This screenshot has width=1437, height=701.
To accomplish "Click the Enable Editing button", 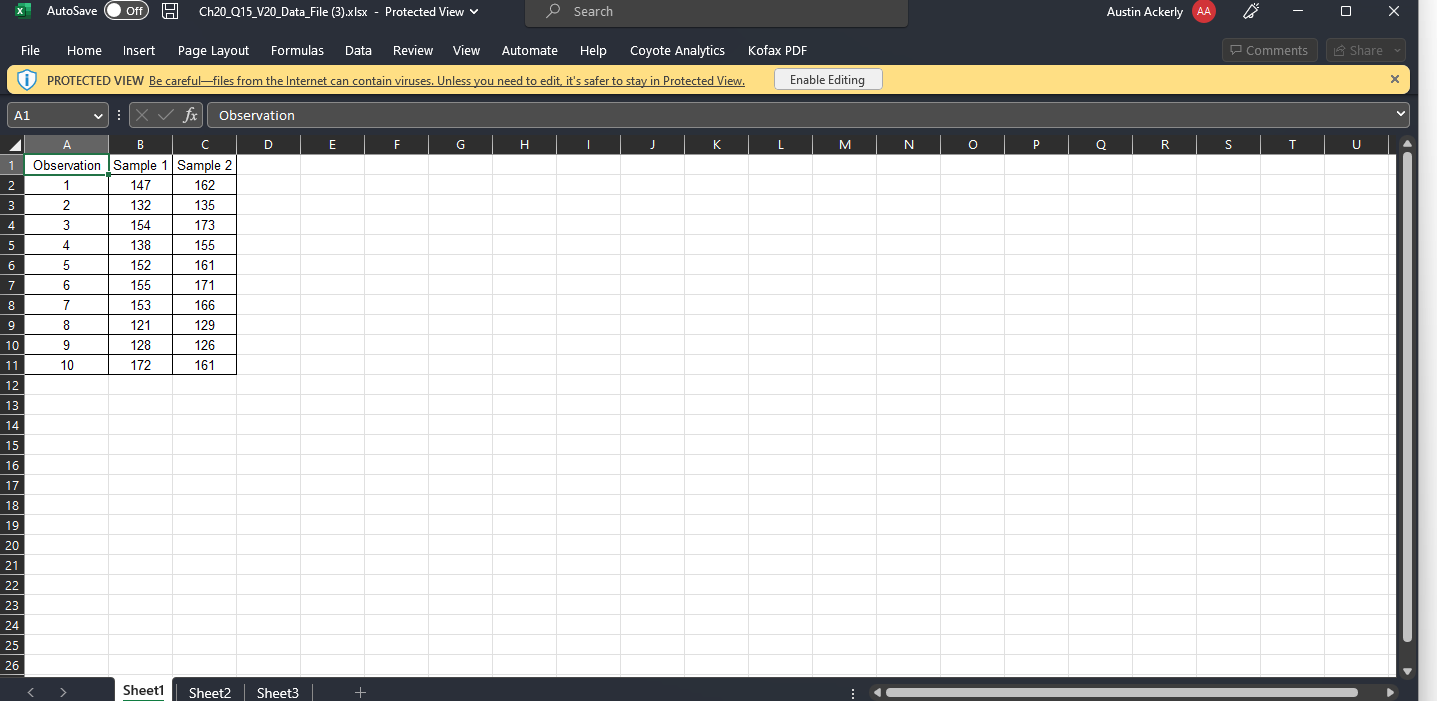I will (x=828, y=78).
